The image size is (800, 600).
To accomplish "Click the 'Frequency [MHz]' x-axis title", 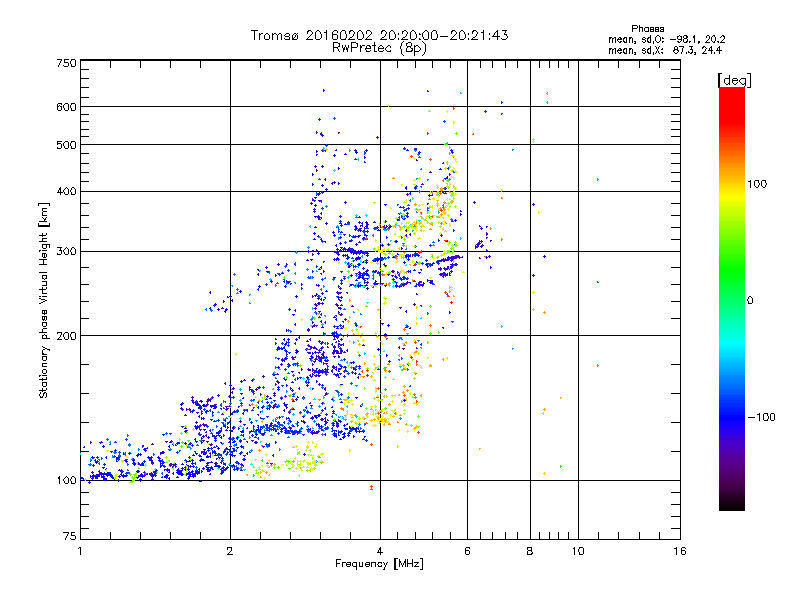I will pos(379,564).
